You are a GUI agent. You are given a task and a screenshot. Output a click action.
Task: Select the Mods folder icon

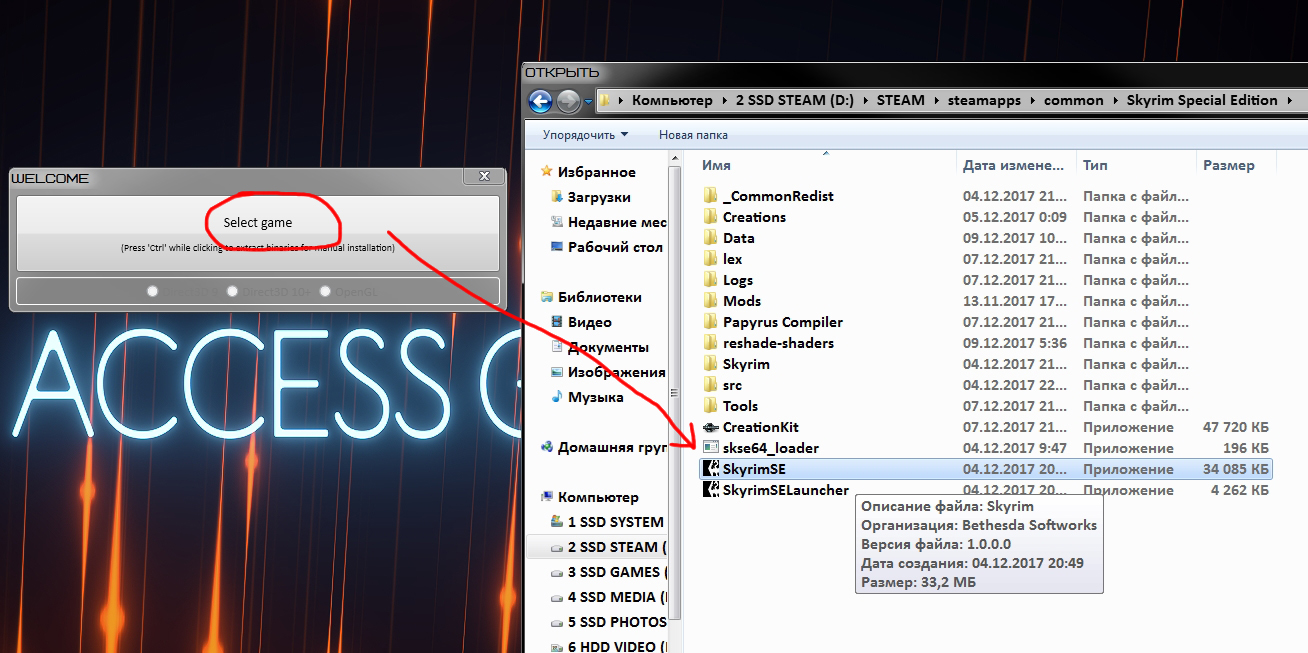(711, 301)
